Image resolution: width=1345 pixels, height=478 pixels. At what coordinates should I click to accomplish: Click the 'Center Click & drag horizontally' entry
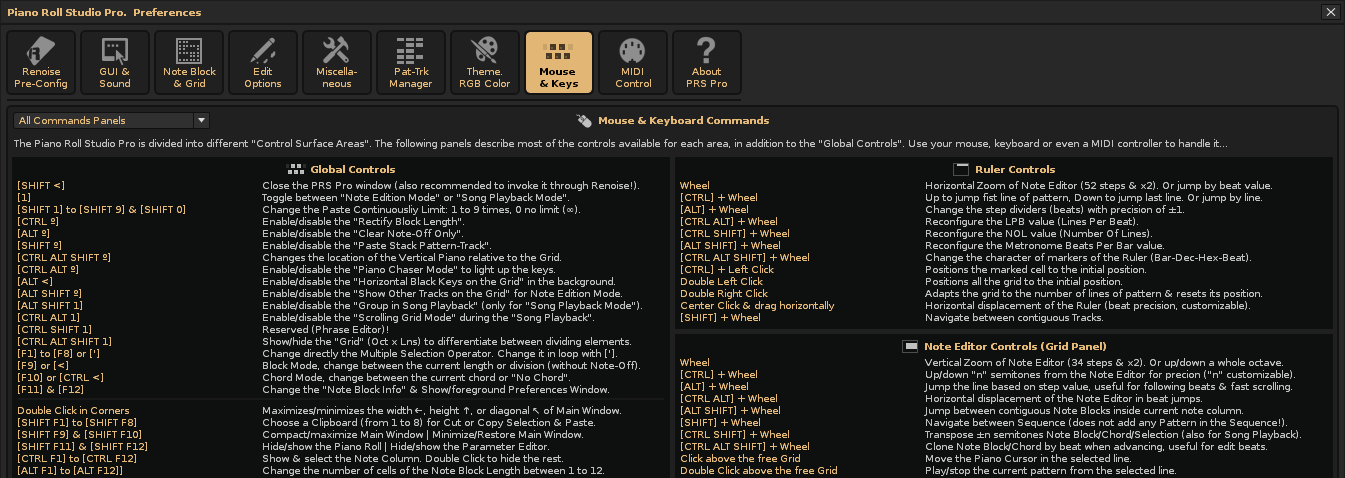point(757,306)
